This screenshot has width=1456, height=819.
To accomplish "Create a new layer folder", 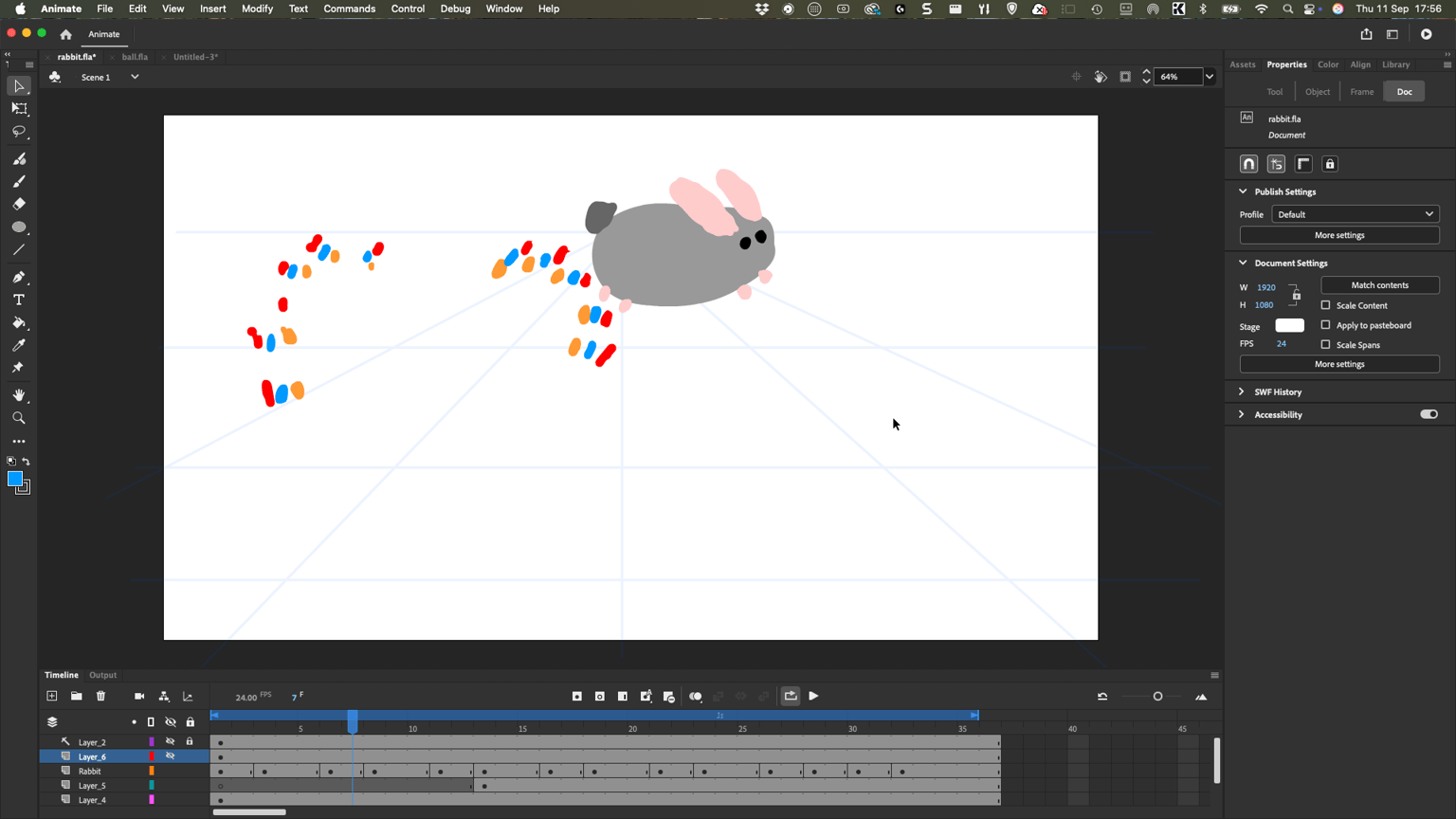I will point(76,696).
